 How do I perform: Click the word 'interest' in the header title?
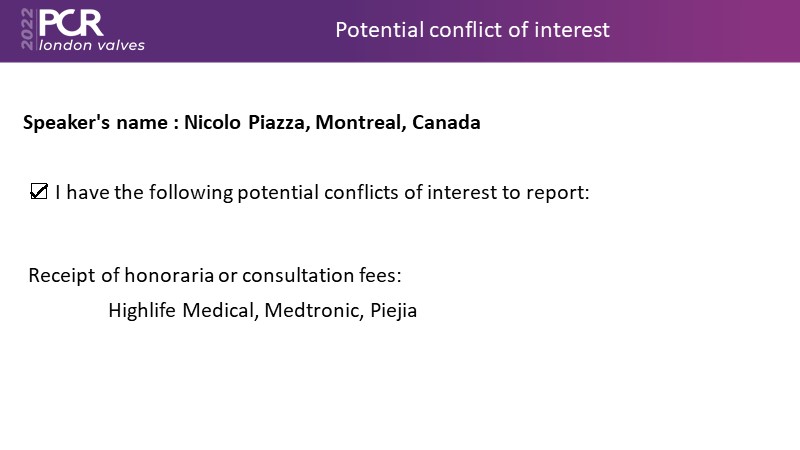(572, 30)
